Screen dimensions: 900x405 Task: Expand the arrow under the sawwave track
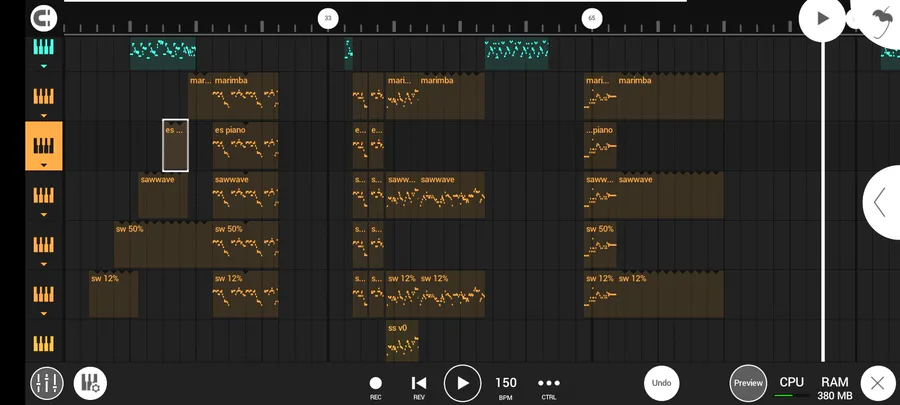pos(44,215)
